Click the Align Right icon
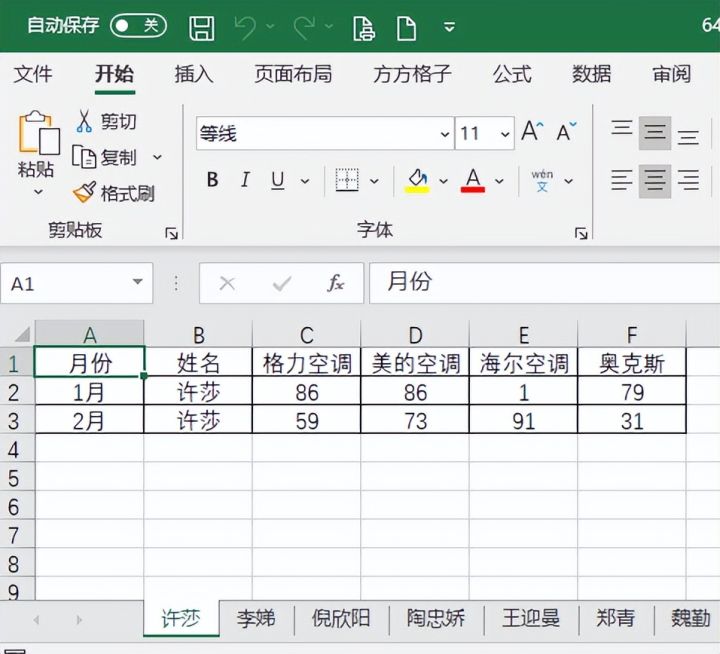 pyautogui.click(x=688, y=180)
